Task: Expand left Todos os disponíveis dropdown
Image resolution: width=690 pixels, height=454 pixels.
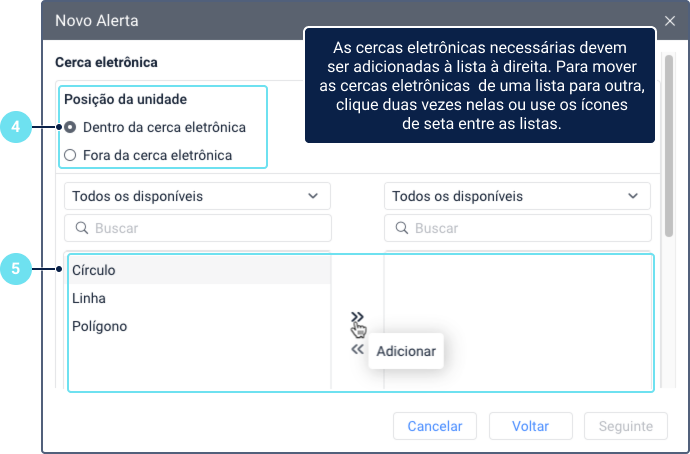Action: coord(197,196)
